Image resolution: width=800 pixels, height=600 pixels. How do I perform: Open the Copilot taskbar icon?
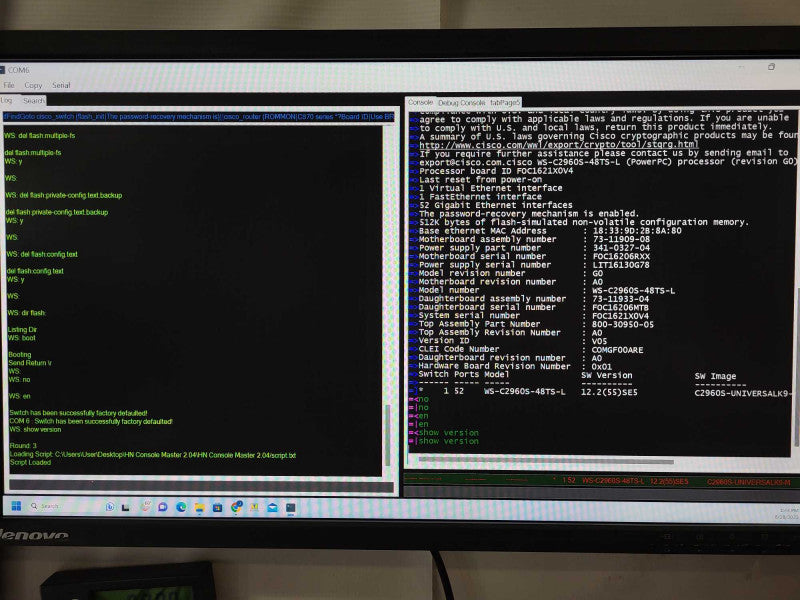tap(110, 507)
